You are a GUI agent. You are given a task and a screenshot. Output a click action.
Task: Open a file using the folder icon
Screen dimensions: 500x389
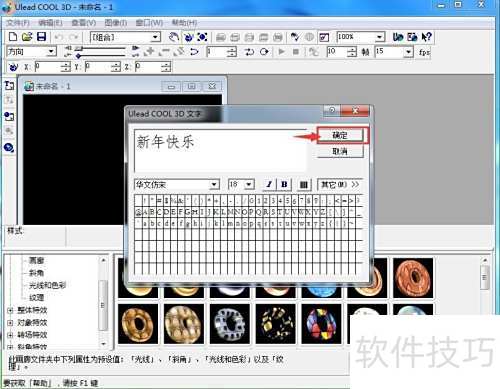[x=27, y=37]
